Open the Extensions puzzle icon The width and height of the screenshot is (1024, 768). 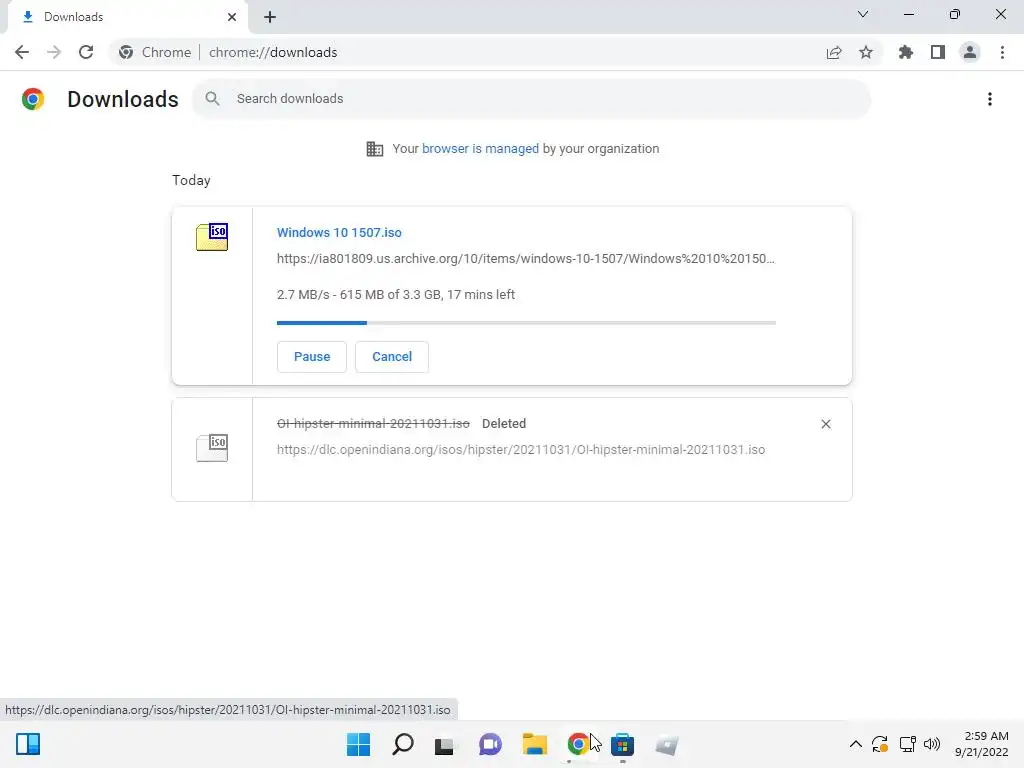pos(906,52)
